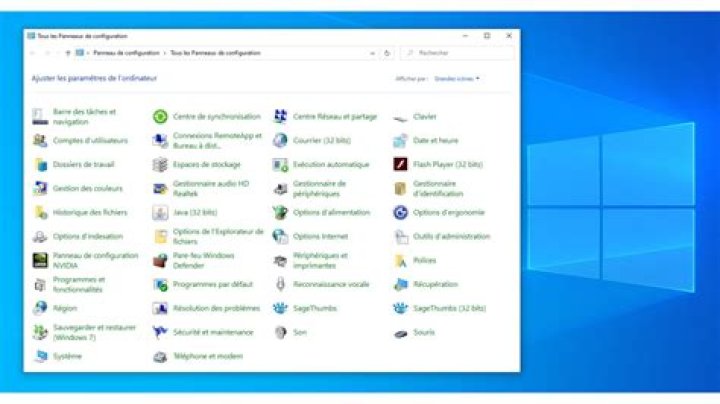Maximize the Control Panel window

tap(487, 36)
